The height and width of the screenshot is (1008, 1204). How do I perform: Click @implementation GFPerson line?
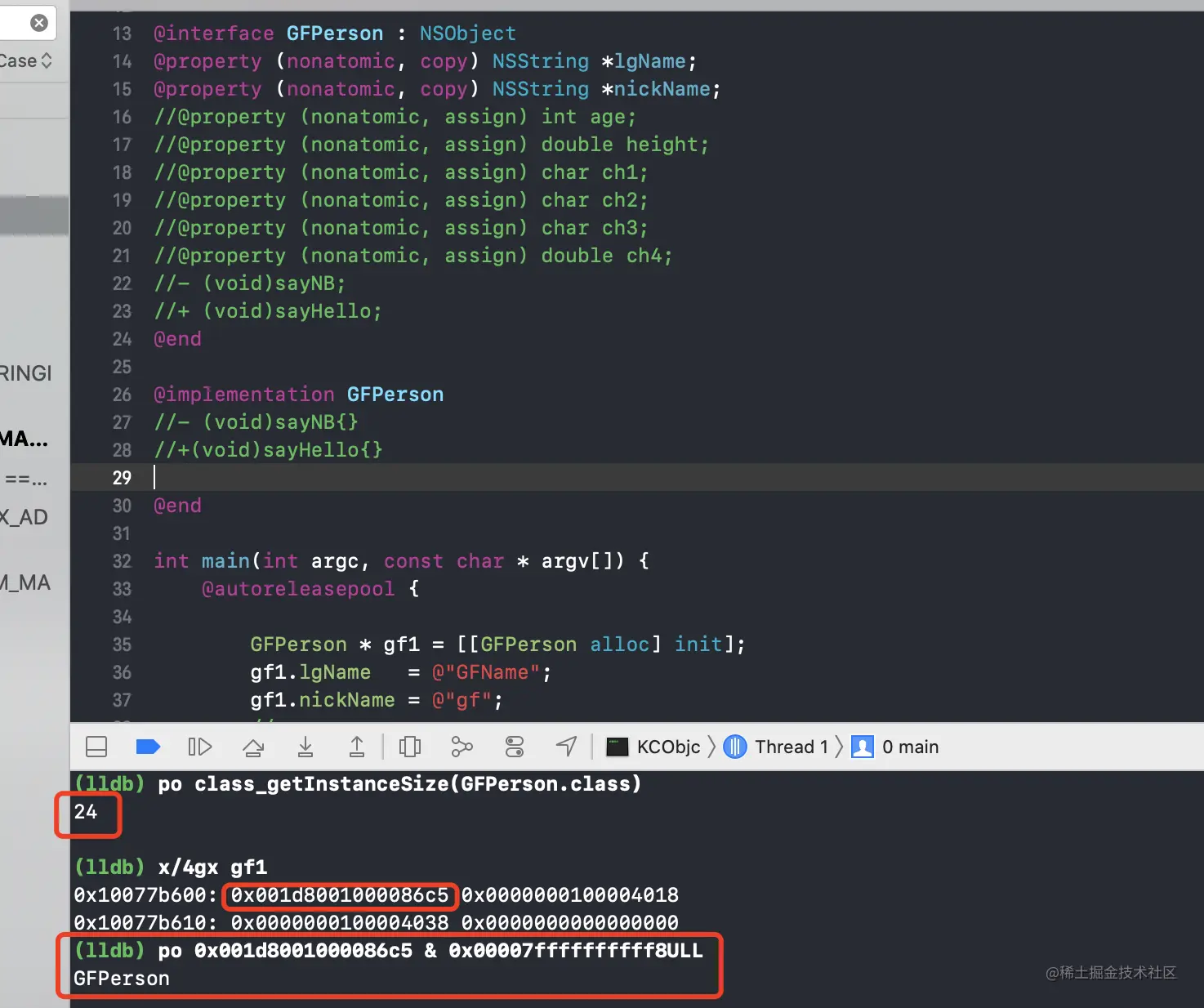coord(299,395)
